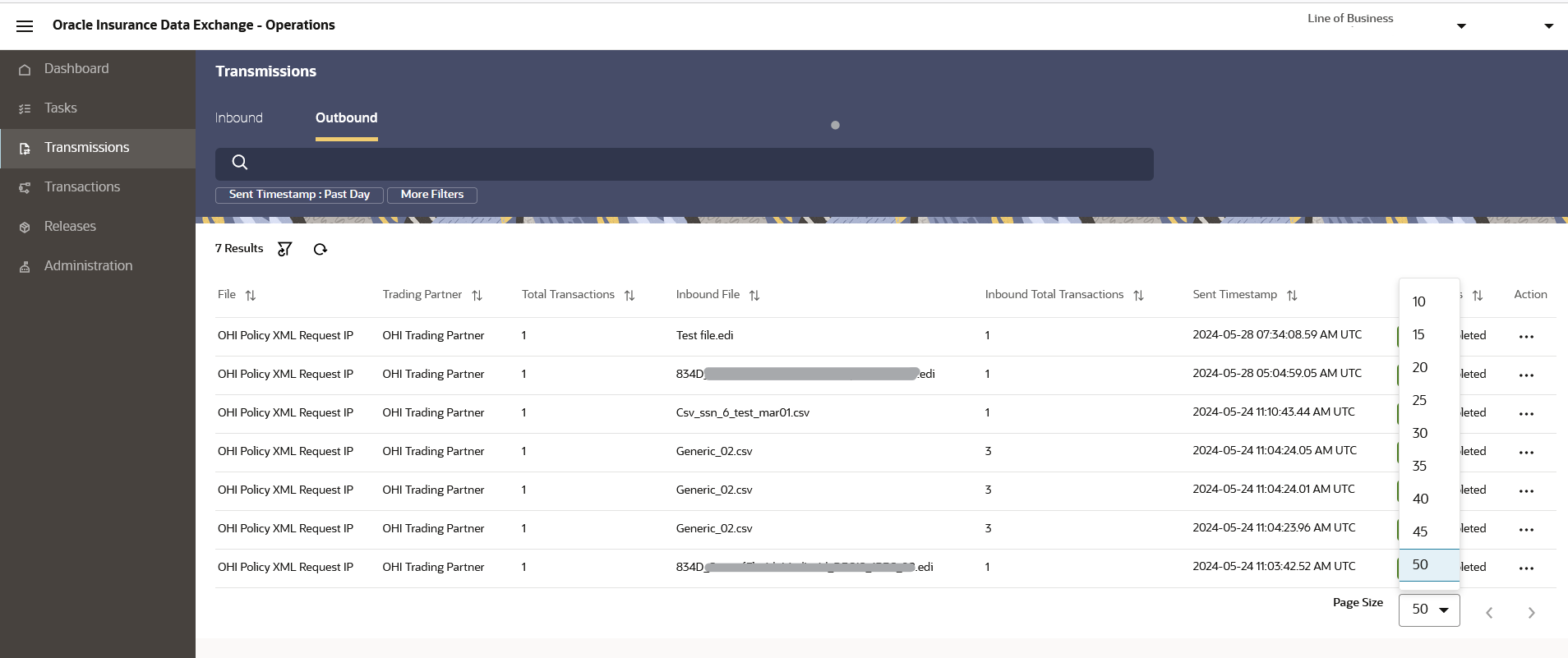Click the 7 Results count text

tap(239, 249)
